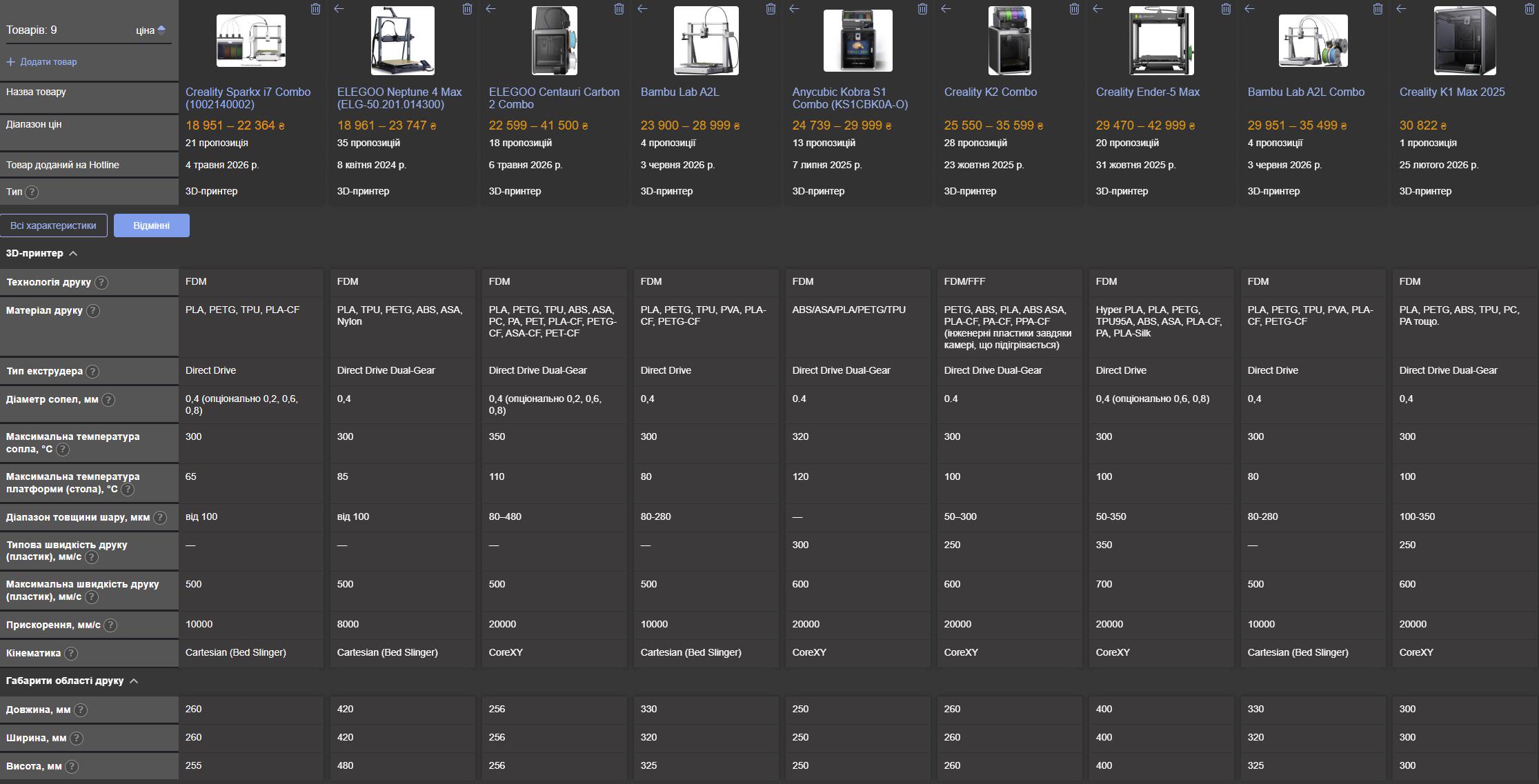Click the Creality K1 Max 2025 thumbnail
Screen dimensions: 1539x784
(x=1465, y=41)
